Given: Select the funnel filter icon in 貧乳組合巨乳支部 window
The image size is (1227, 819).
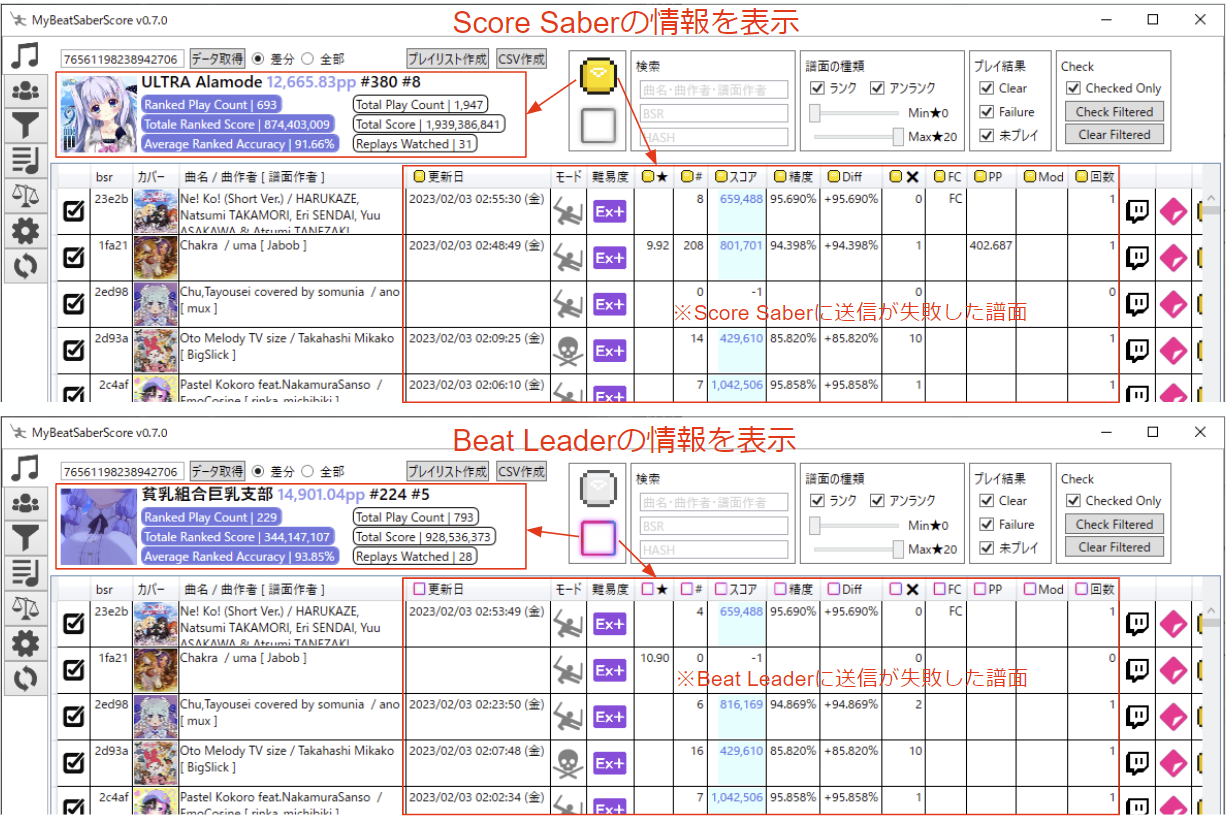Looking at the screenshot, I should coord(25,537).
